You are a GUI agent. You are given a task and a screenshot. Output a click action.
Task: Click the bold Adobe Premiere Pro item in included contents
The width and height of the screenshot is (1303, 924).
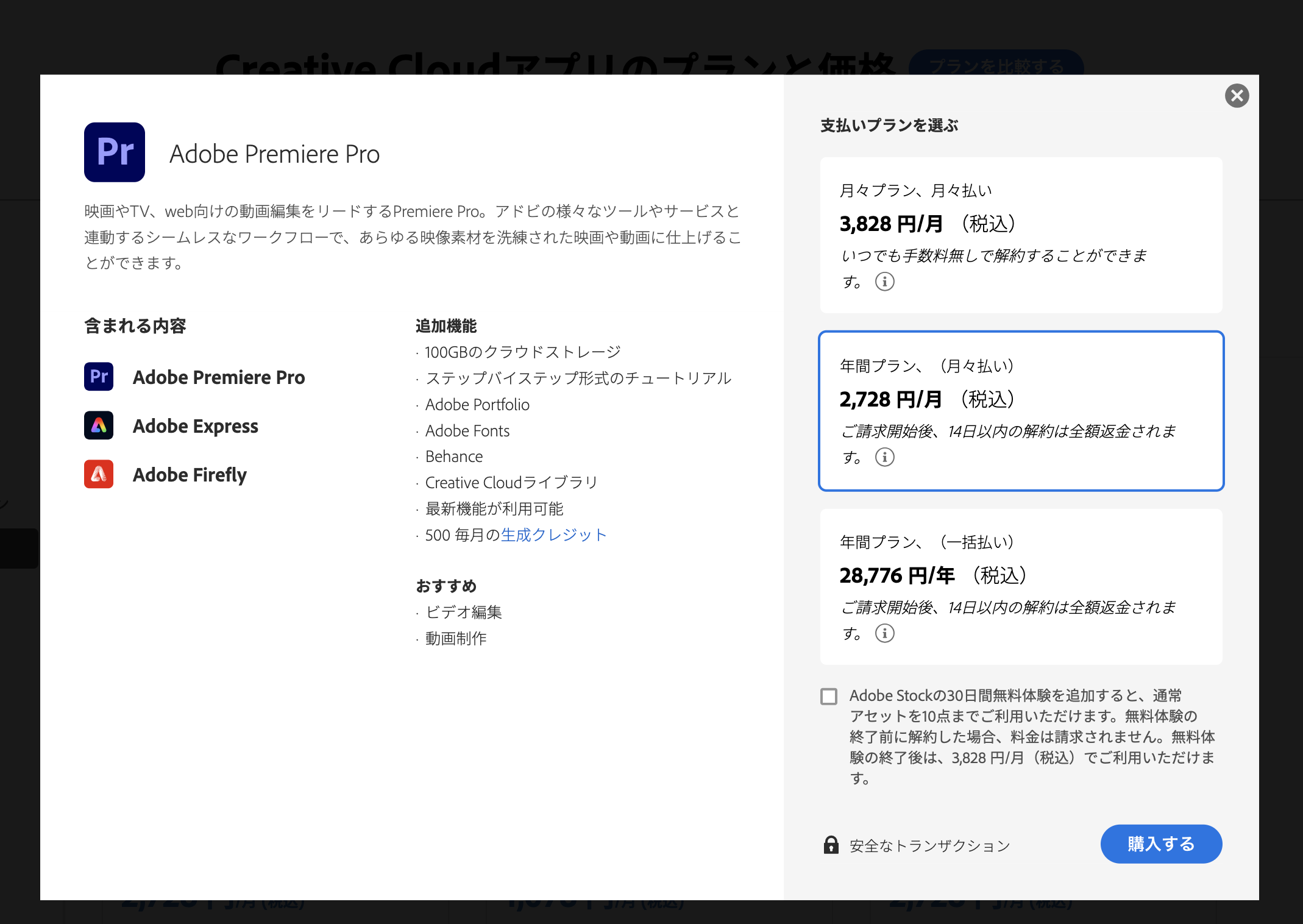pos(219,377)
